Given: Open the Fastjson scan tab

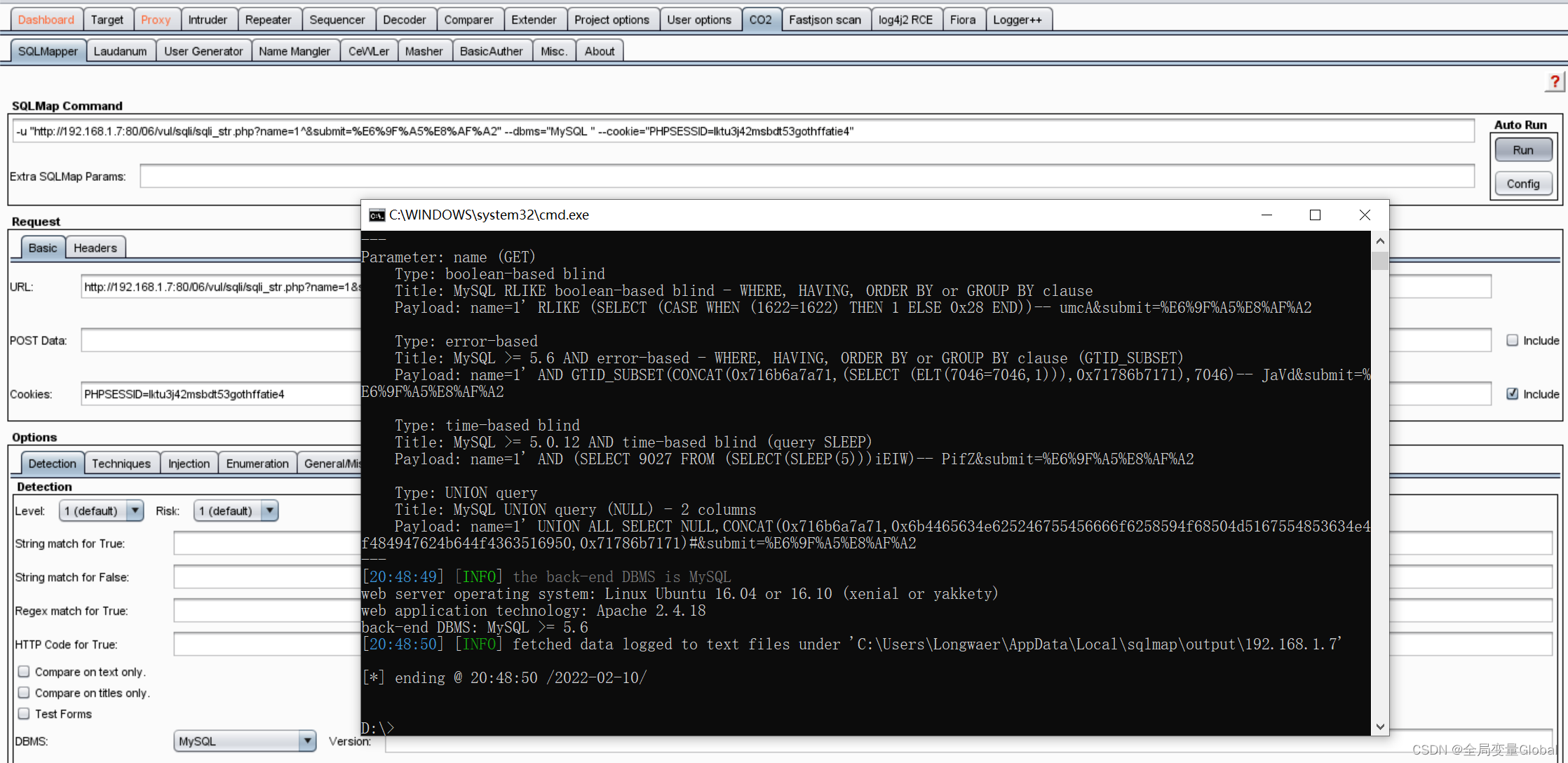Looking at the screenshot, I should tap(825, 20).
